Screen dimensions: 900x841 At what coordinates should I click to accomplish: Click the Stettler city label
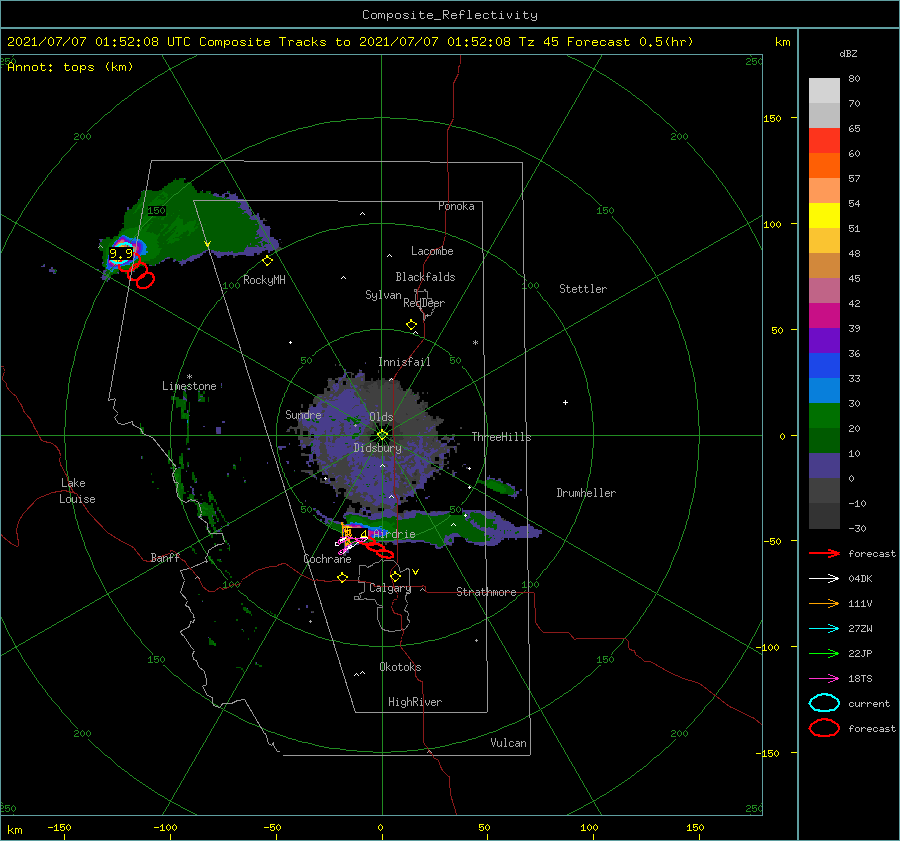pos(583,289)
